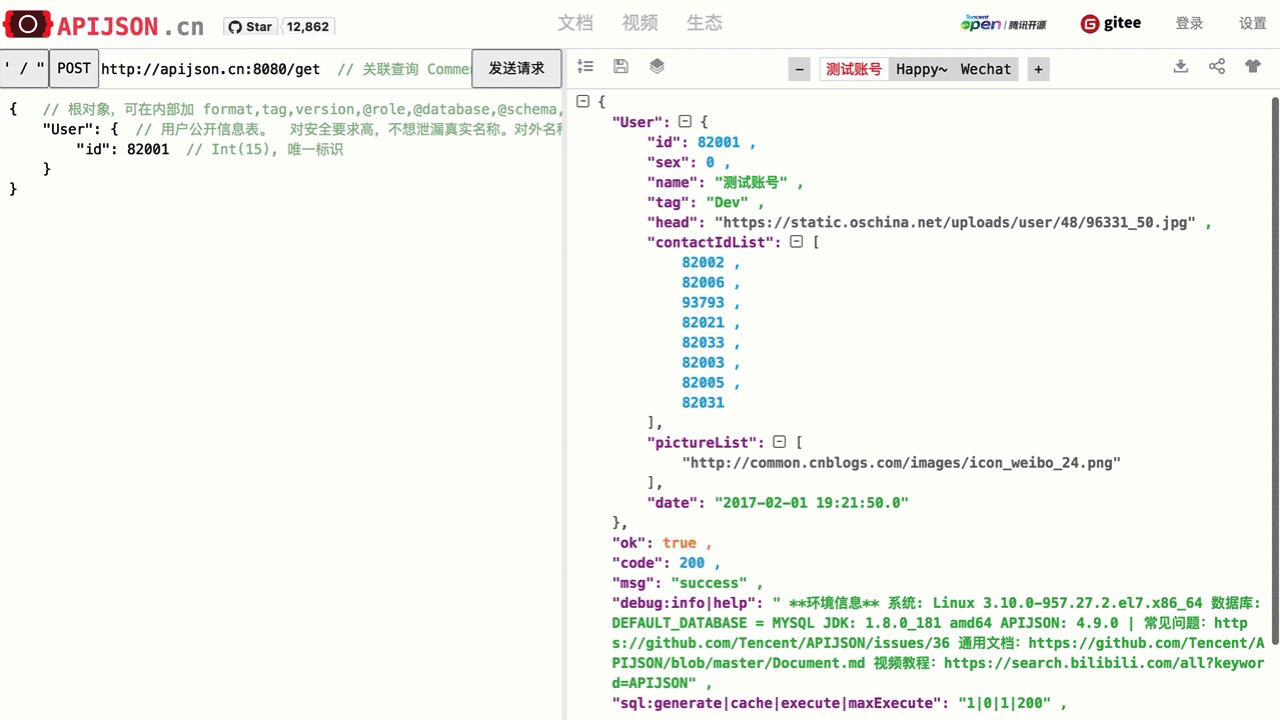This screenshot has width=1280, height=720.
Task: Click the minus icon beside the tabs
Action: [x=798, y=69]
